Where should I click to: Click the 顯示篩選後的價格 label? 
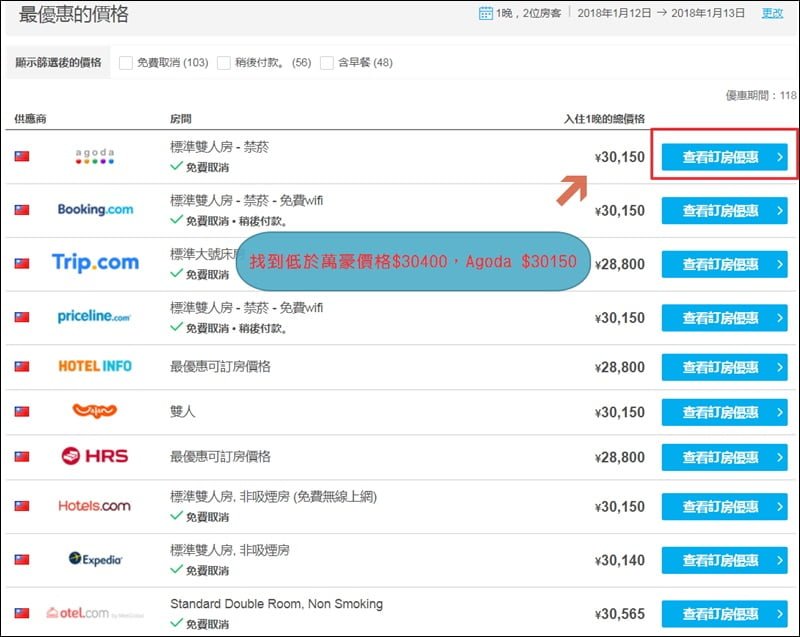tap(58, 63)
